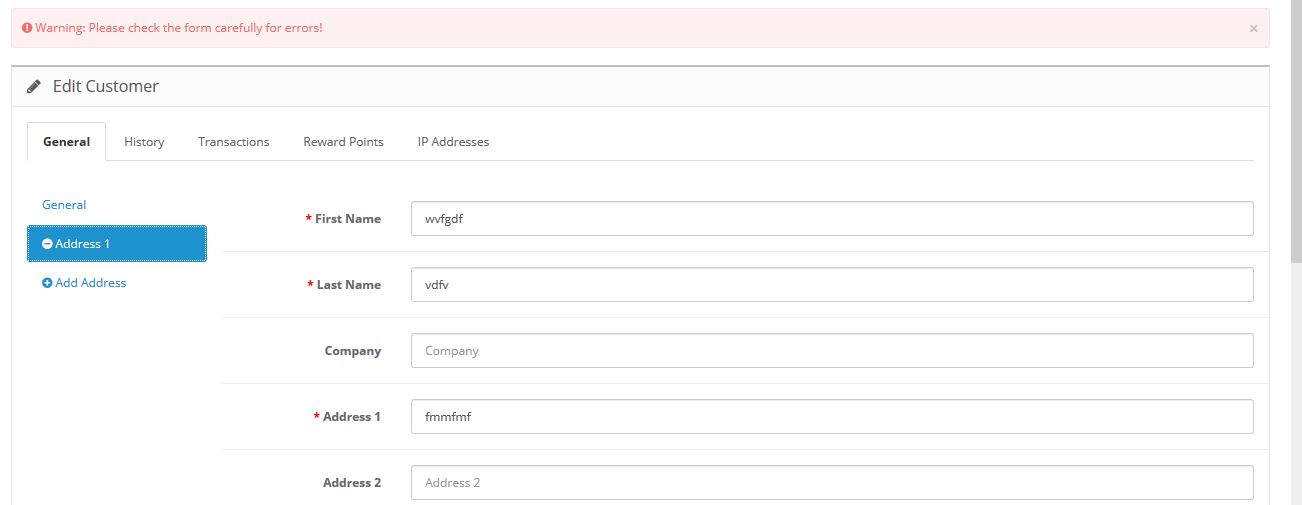Image resolution: width=1302 pixels, height=505 pixels.
Task: Dismiss the warning alert with the x
Action: 1253,29
